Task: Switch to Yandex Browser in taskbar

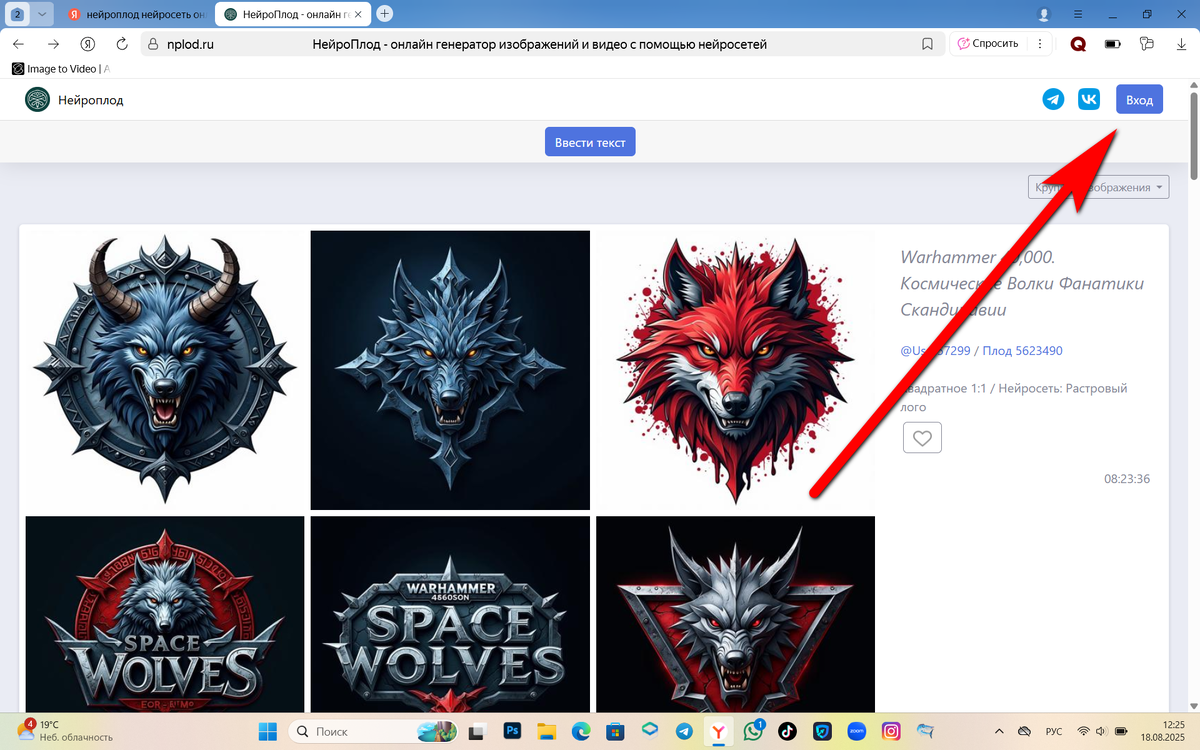Action: coord(718,731)
